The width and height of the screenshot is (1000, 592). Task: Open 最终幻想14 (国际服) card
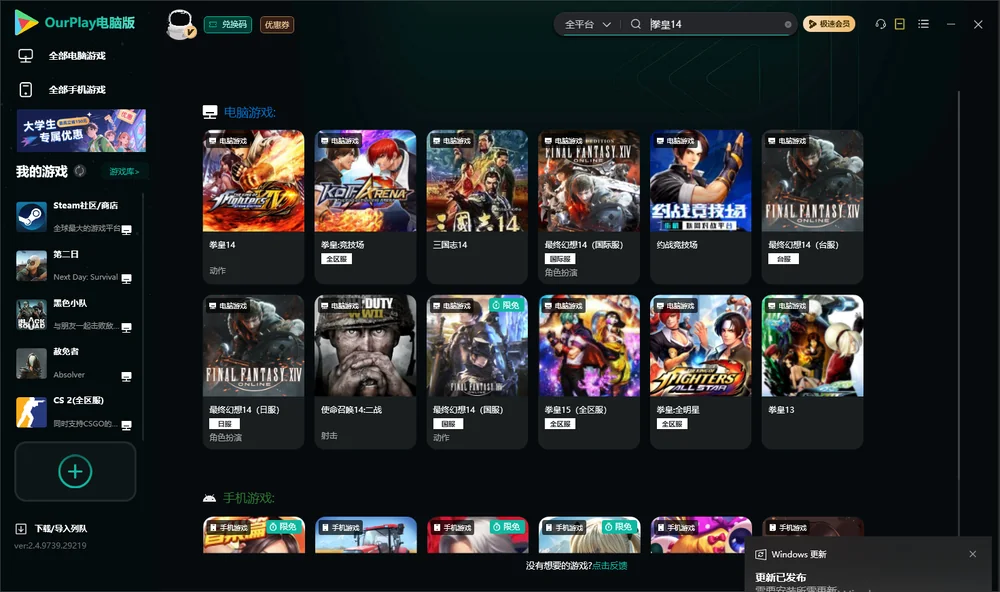click(x=589, y=207)
